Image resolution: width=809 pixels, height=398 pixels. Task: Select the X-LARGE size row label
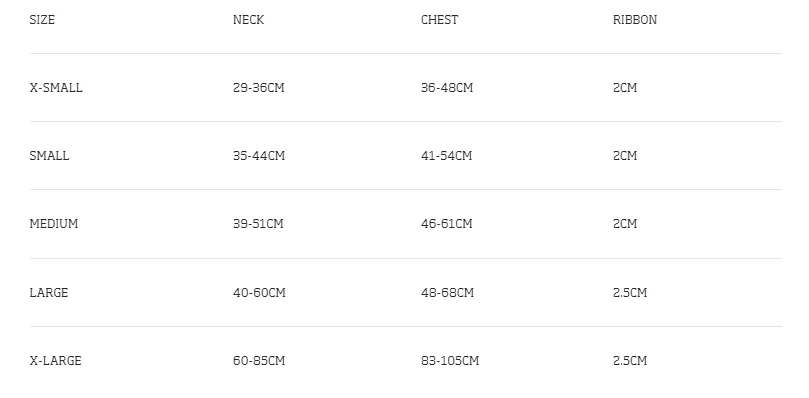tap(55, 361)
